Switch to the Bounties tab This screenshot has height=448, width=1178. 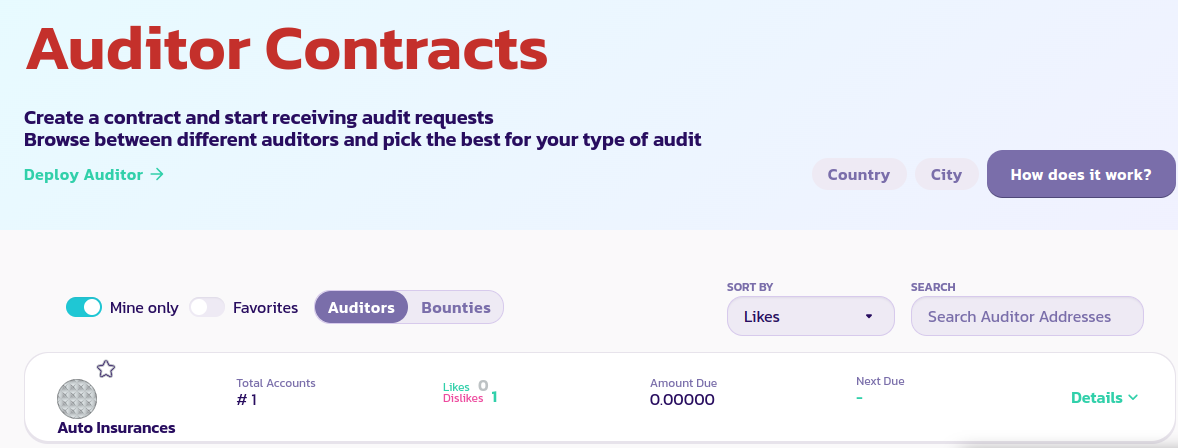(456, 308)
